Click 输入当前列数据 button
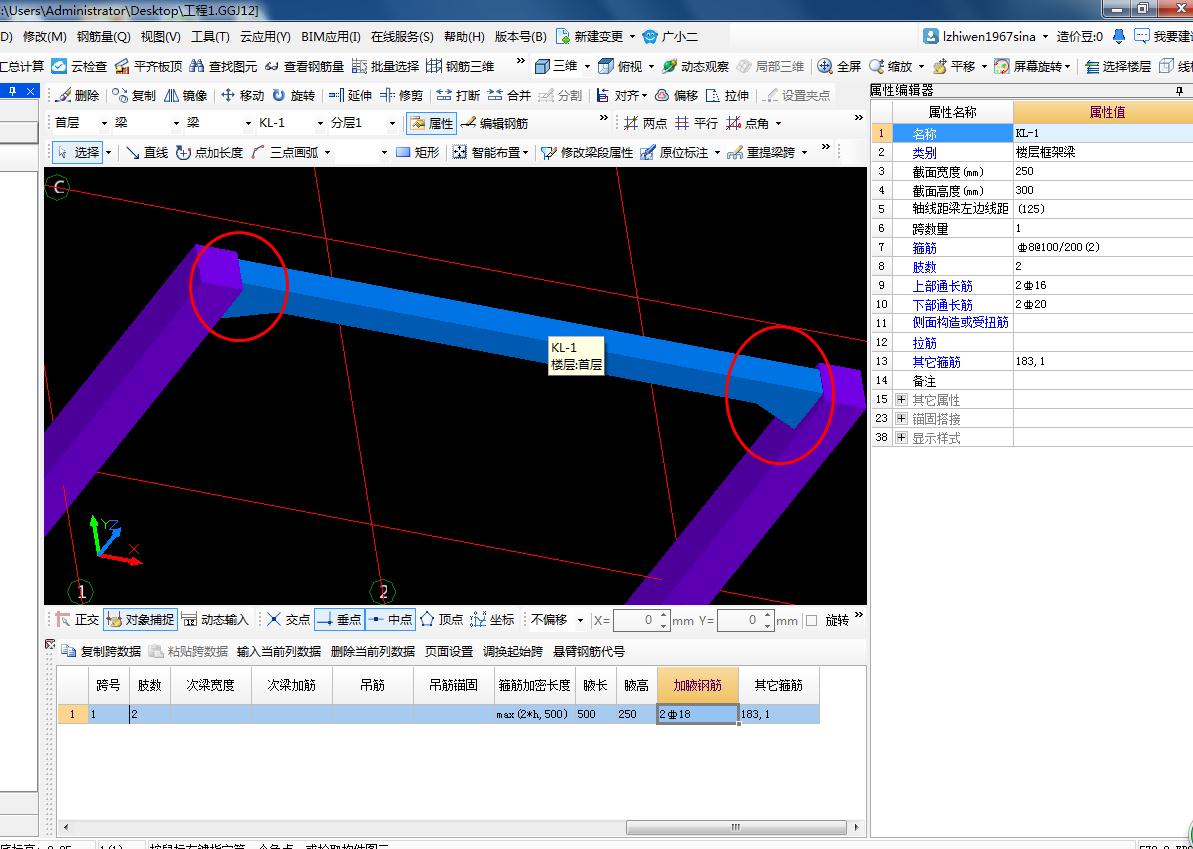1193x849 pixels. 278,652
